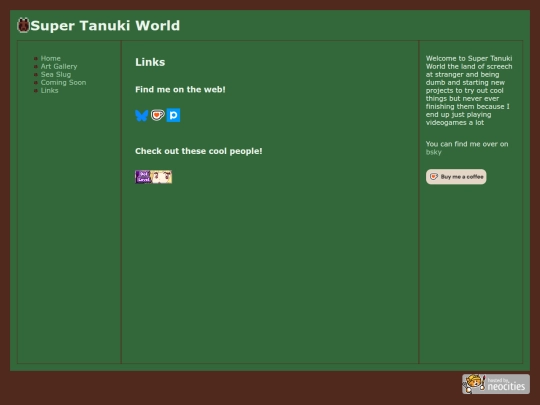Visit the anime eyes site badge
540x405 pixels.
coord(162,177)
